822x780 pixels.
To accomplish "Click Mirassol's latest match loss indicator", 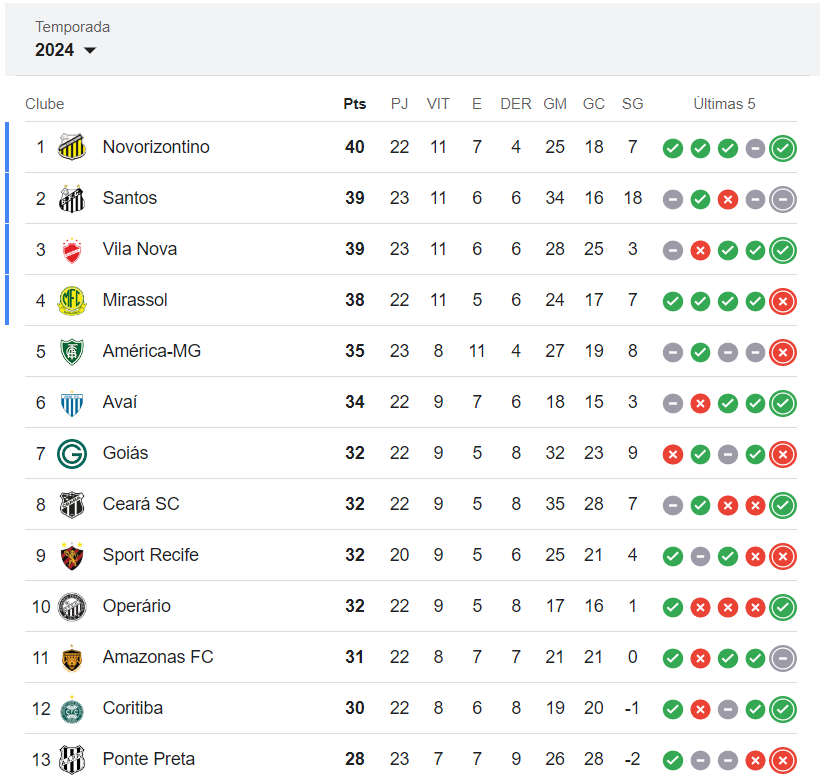I will [783, 301].
